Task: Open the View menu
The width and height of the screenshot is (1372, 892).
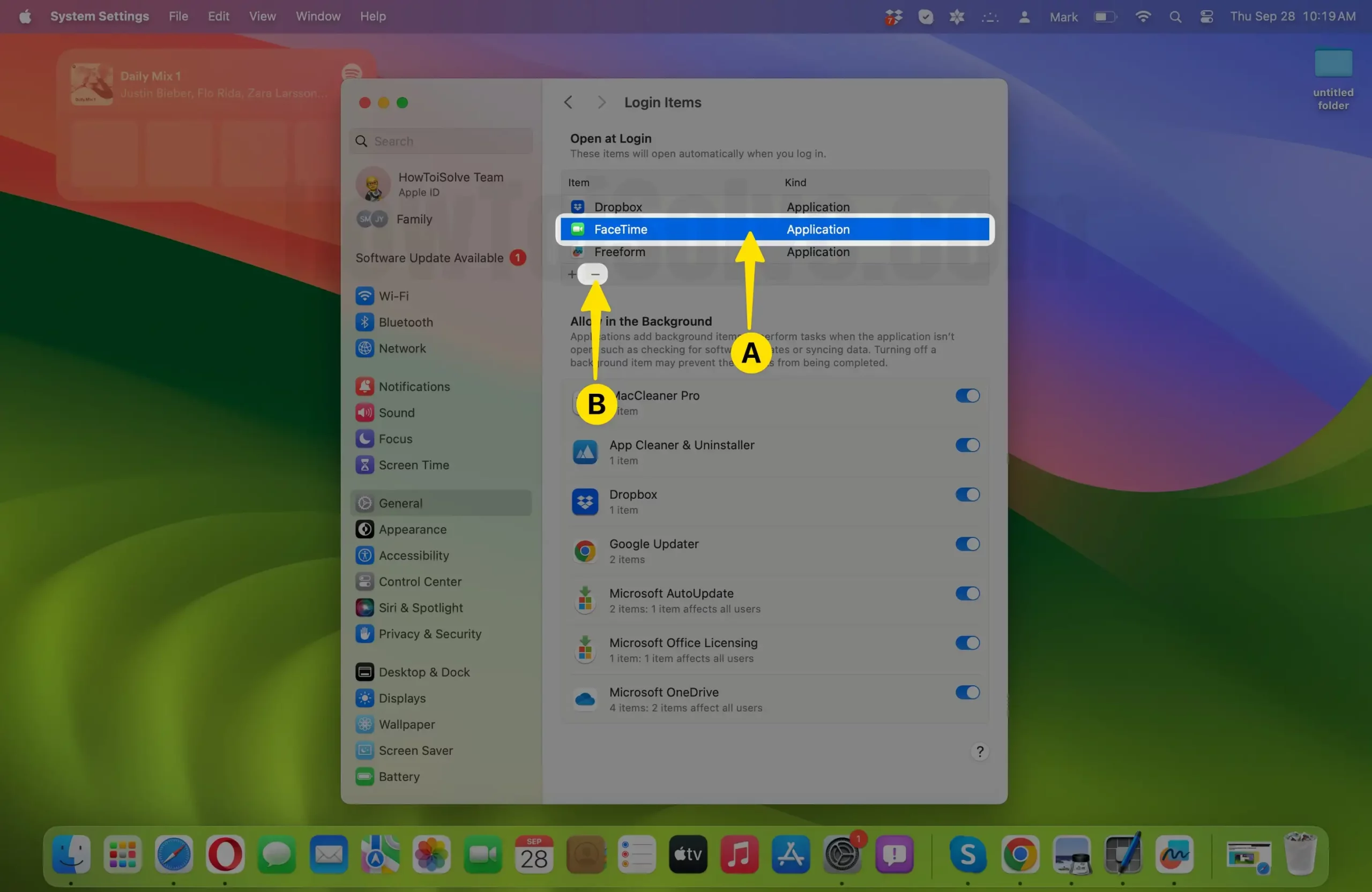Action: click(x=262, y=16)
